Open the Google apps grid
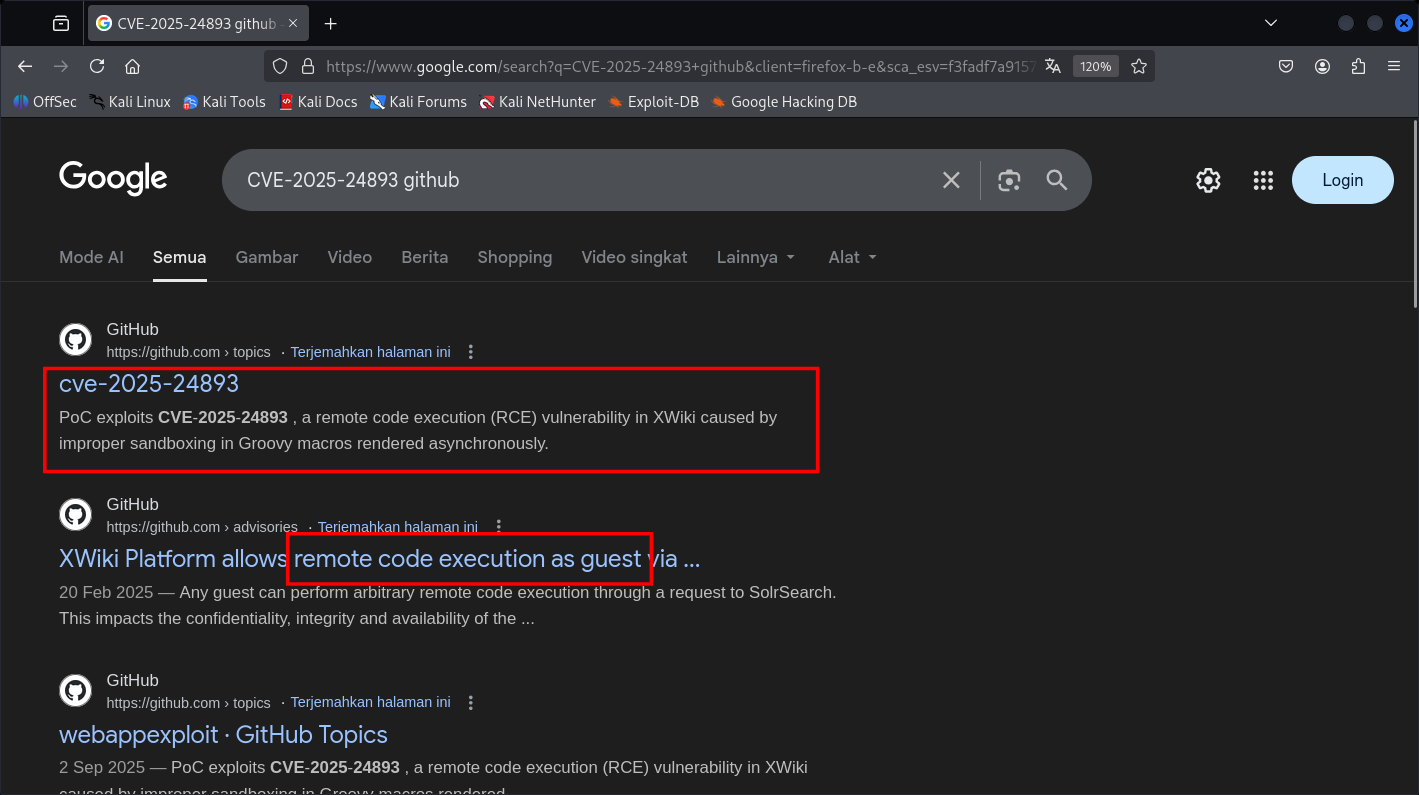 (x=1263, y=180)
